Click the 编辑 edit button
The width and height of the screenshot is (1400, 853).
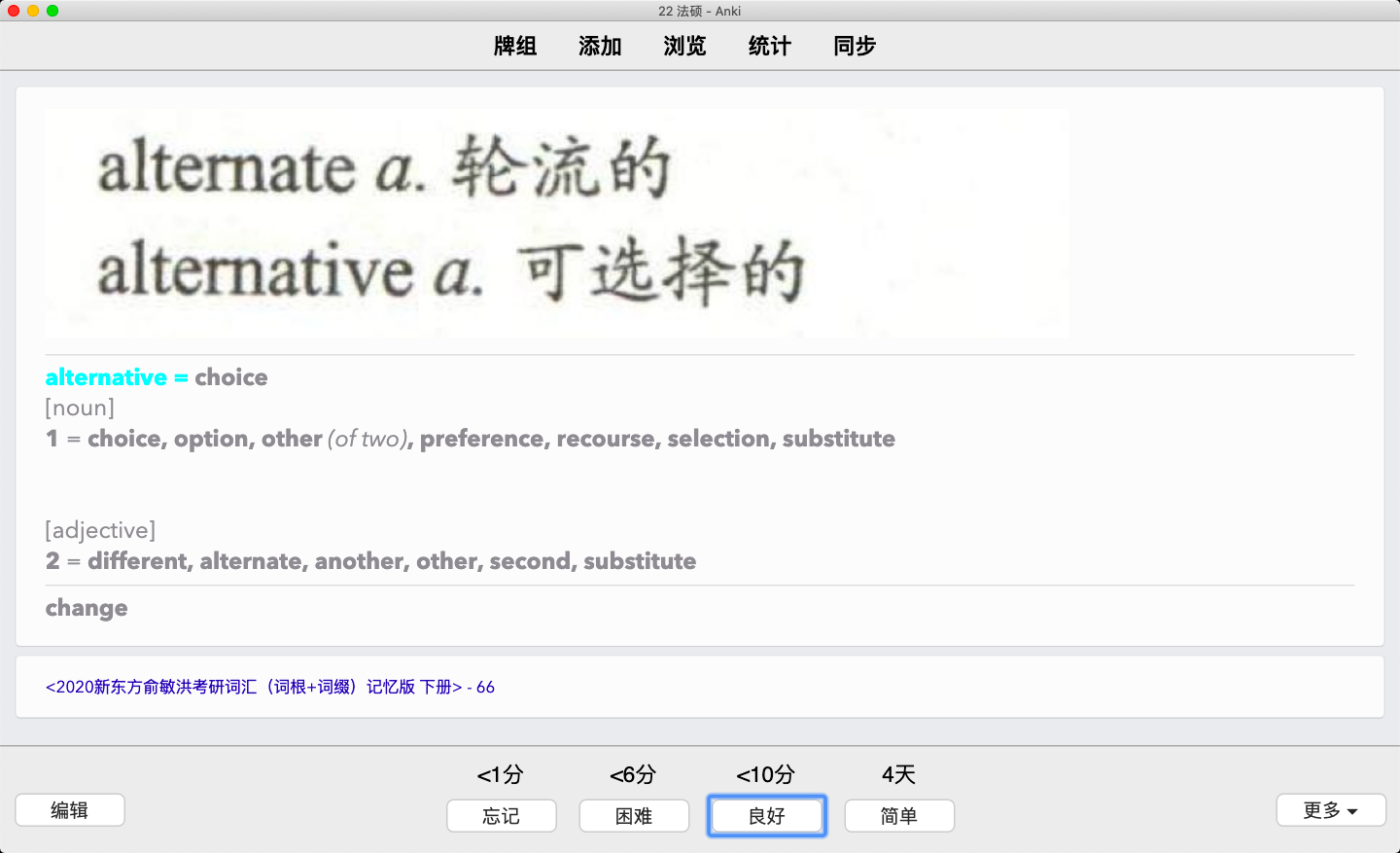(x=70, y=810)
